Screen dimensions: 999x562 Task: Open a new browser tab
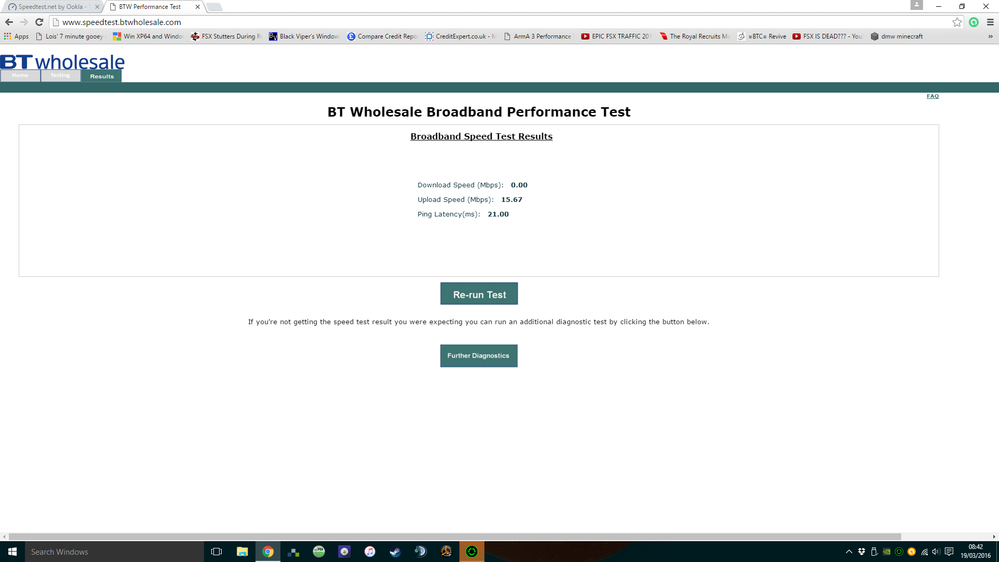(x=215, y=7)
